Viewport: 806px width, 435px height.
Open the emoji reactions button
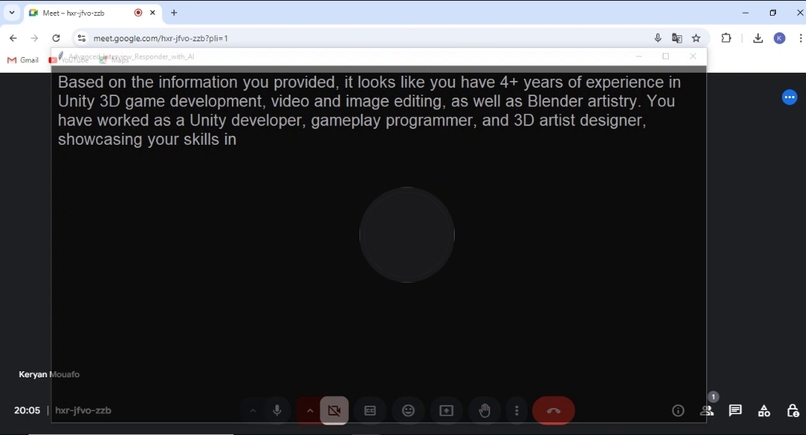[x=408, y=410]
